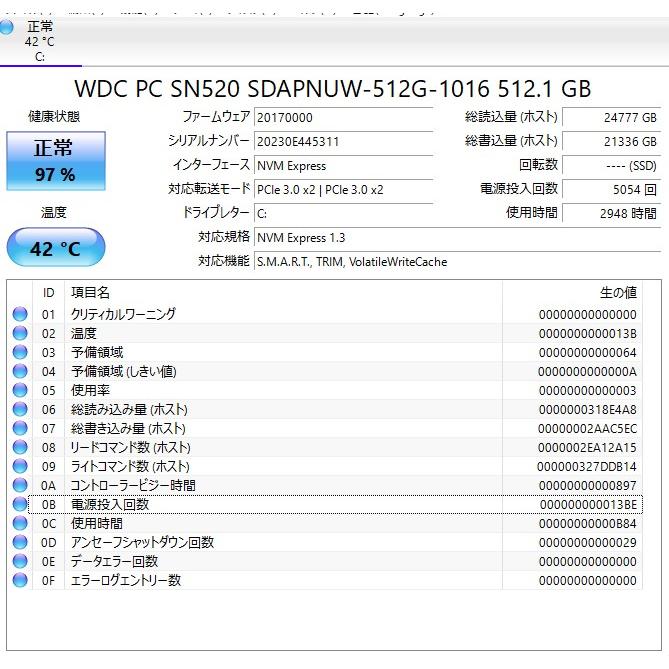Select the アンセーフシャットダウン回数 attribute name
Image resolution: width=669 pixels, height=669 pixels.
click(143, 542)
